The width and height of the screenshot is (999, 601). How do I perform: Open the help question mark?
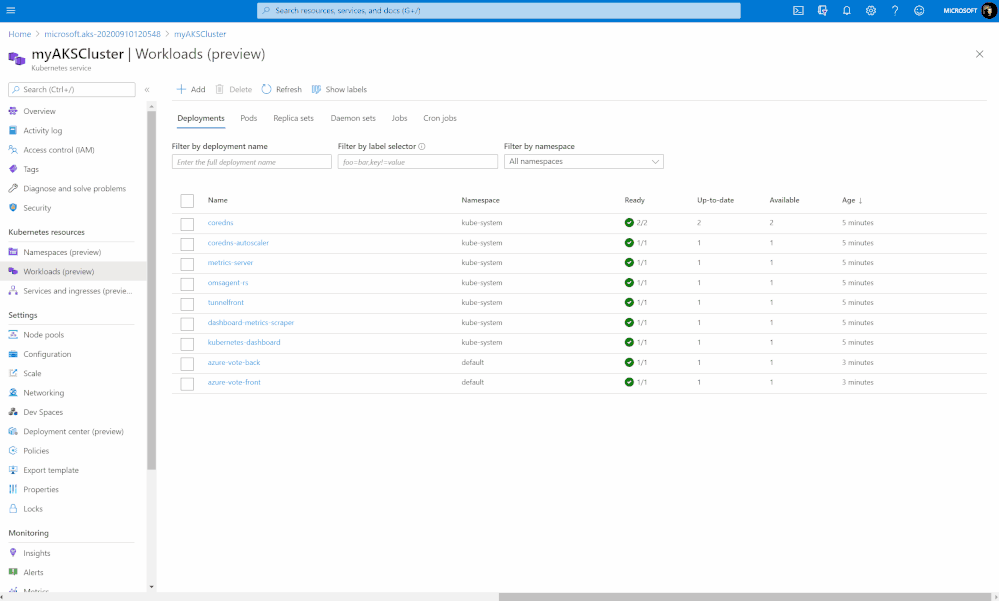(895, 10)
